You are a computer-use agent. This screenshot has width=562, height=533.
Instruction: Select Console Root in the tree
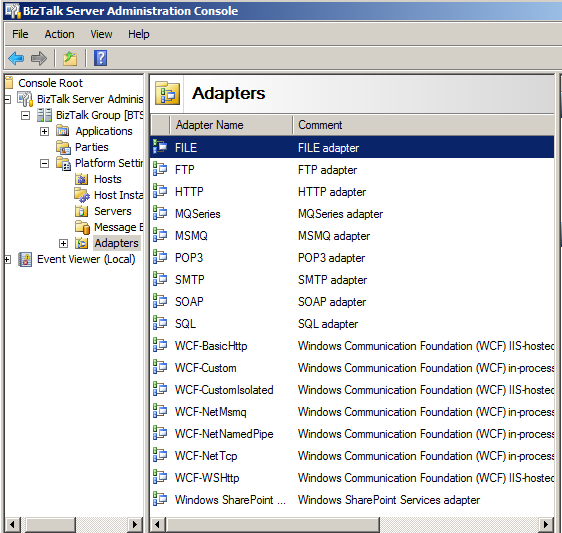(x=51, y=83)
